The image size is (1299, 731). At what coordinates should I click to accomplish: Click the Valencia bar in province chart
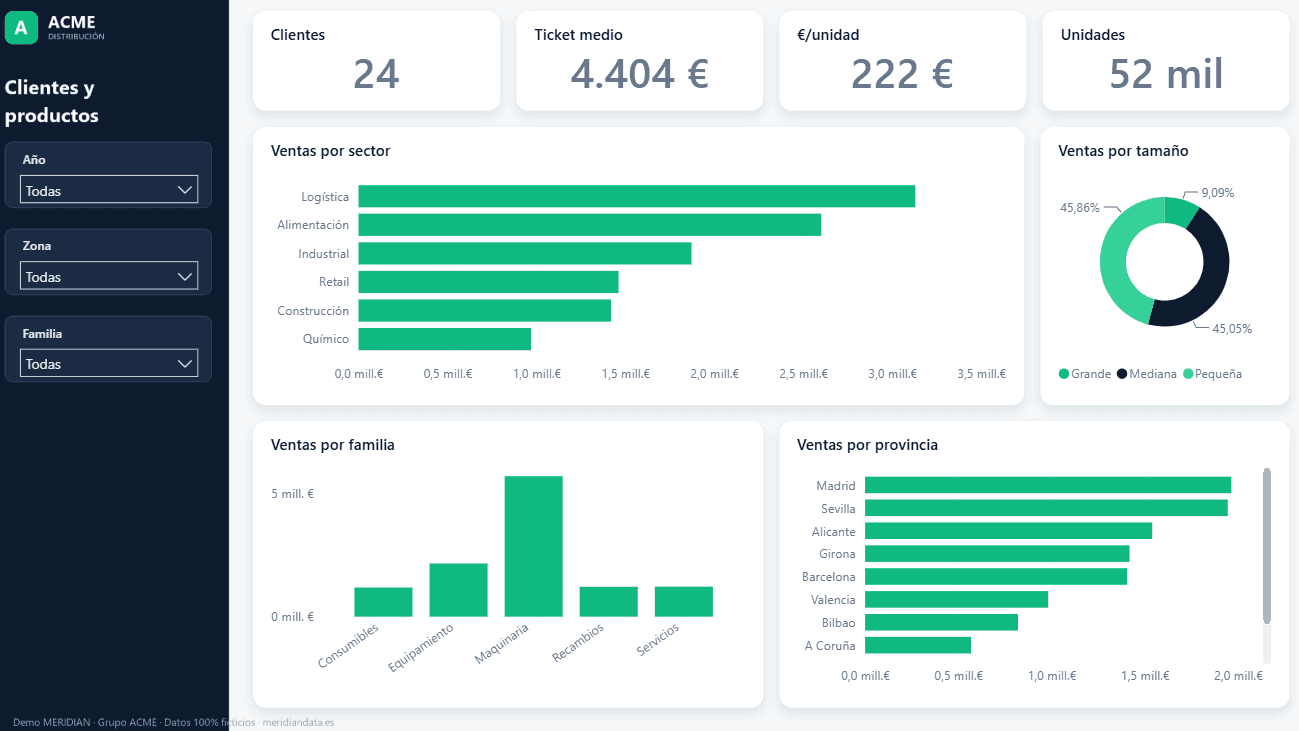point(956,599)
